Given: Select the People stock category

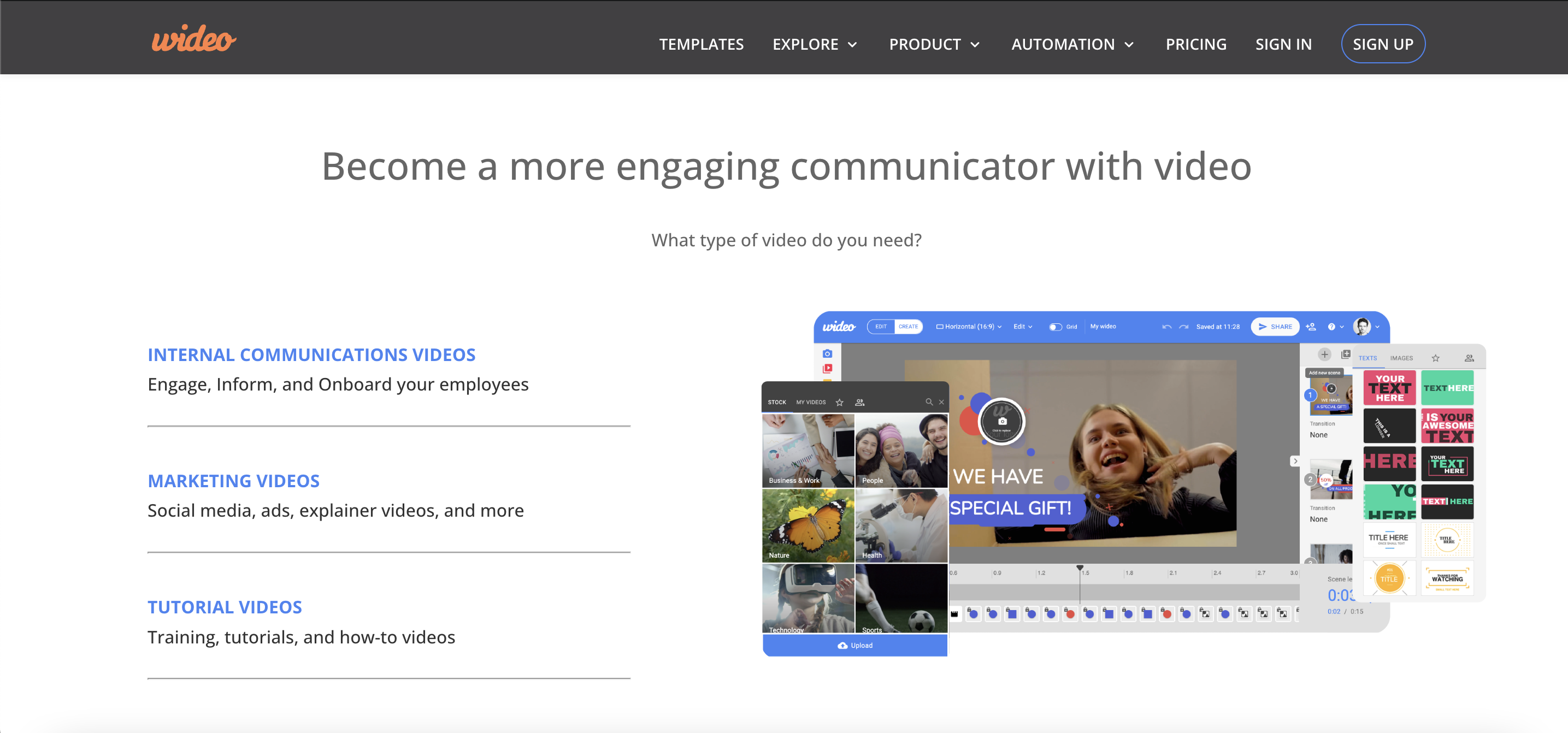Looking at the screenshot, I should (x=901, y=451).
